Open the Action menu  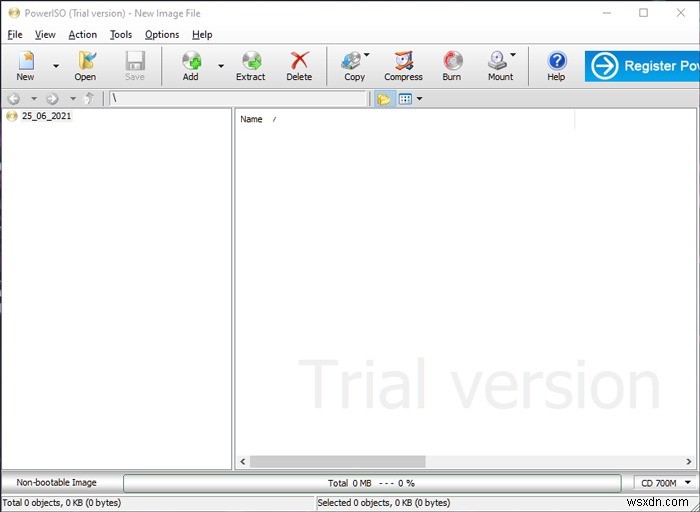pos(83,34)
